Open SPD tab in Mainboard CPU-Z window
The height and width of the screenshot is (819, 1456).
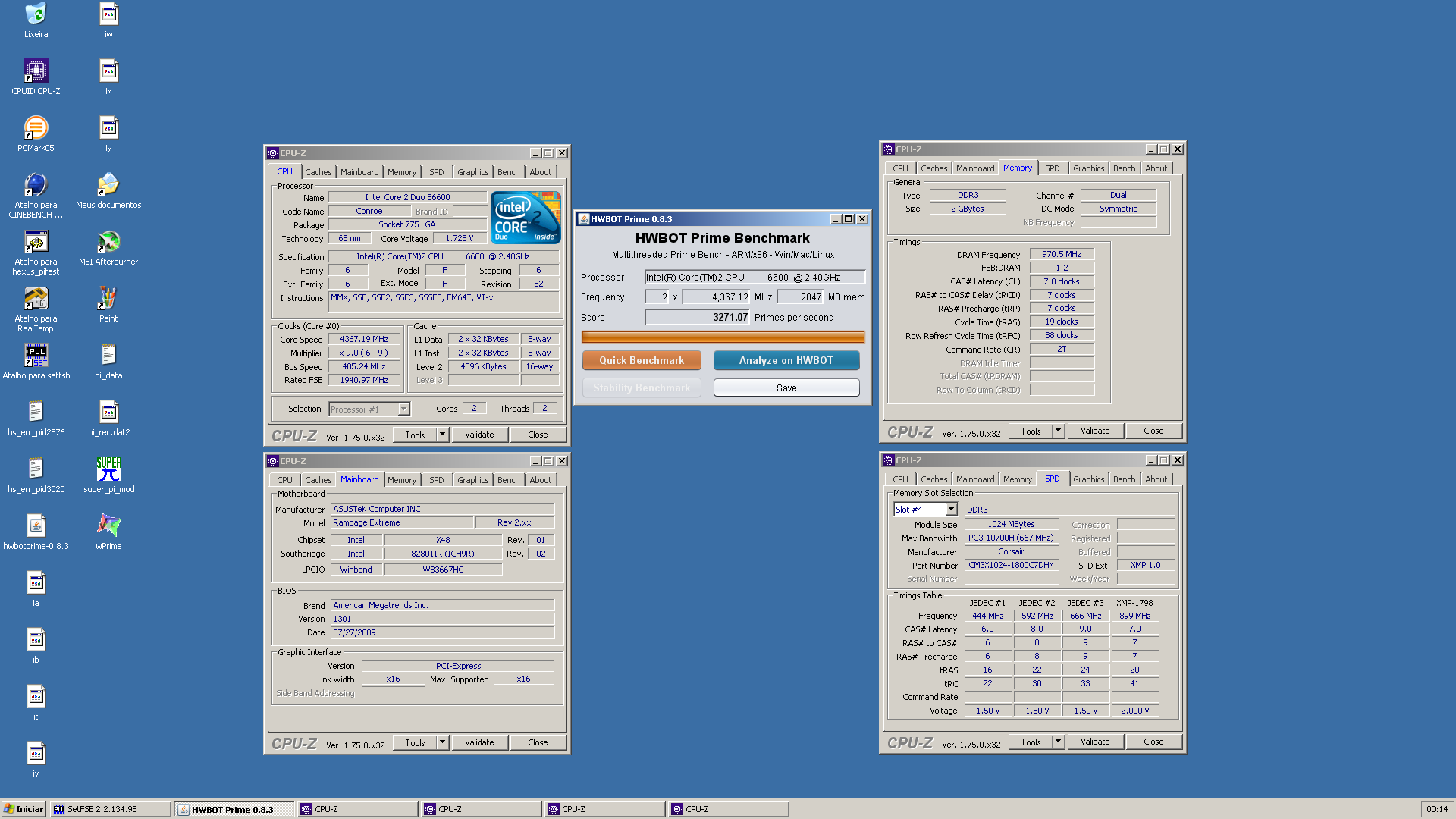click(x=436, y=480)
